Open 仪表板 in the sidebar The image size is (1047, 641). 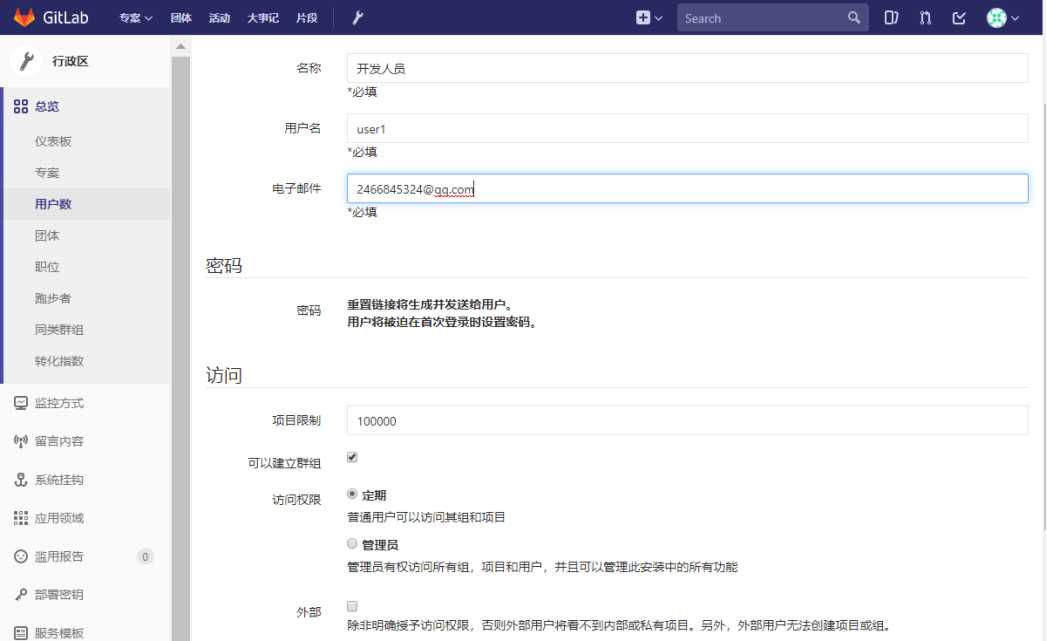(53, 142)
